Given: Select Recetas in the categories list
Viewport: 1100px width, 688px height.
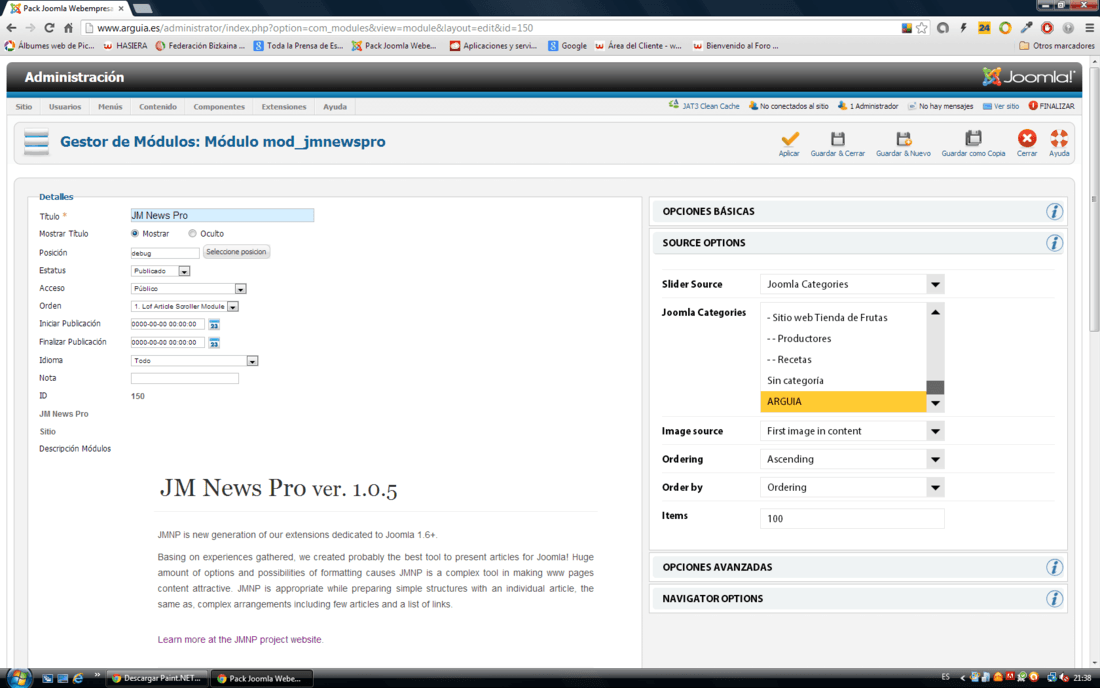Looking at the screenshot, I should point(843,360).
